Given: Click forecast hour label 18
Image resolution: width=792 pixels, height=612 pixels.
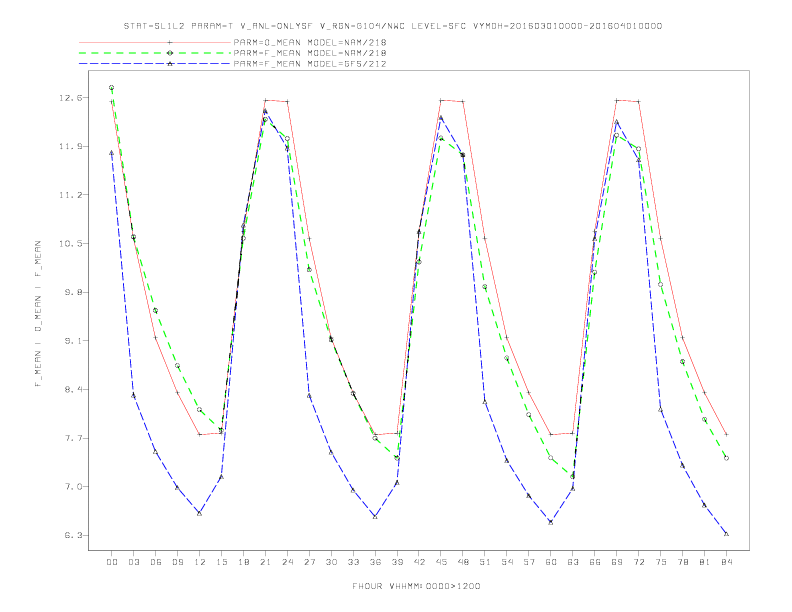Looking at the screenshot, I should 243,562.
